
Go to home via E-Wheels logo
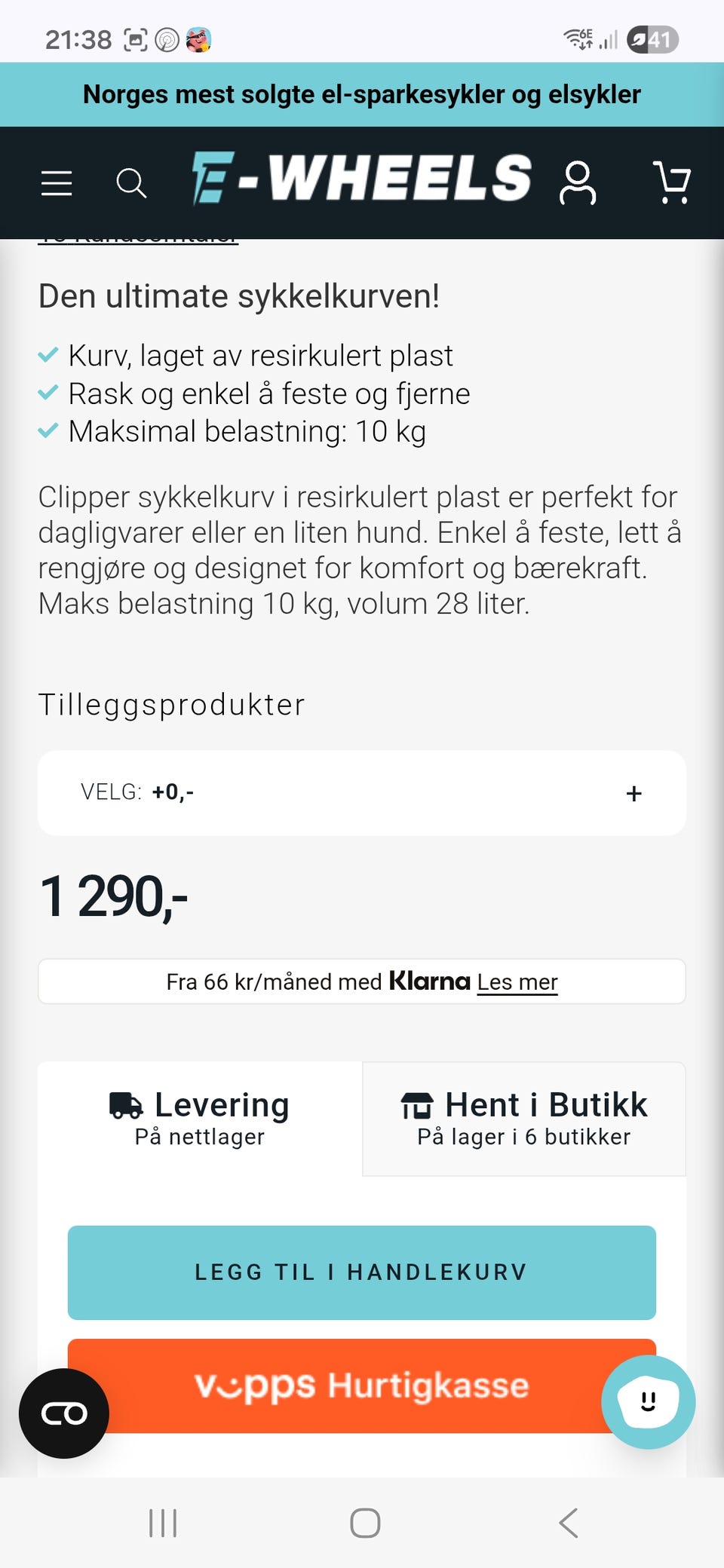click(362, 179)
